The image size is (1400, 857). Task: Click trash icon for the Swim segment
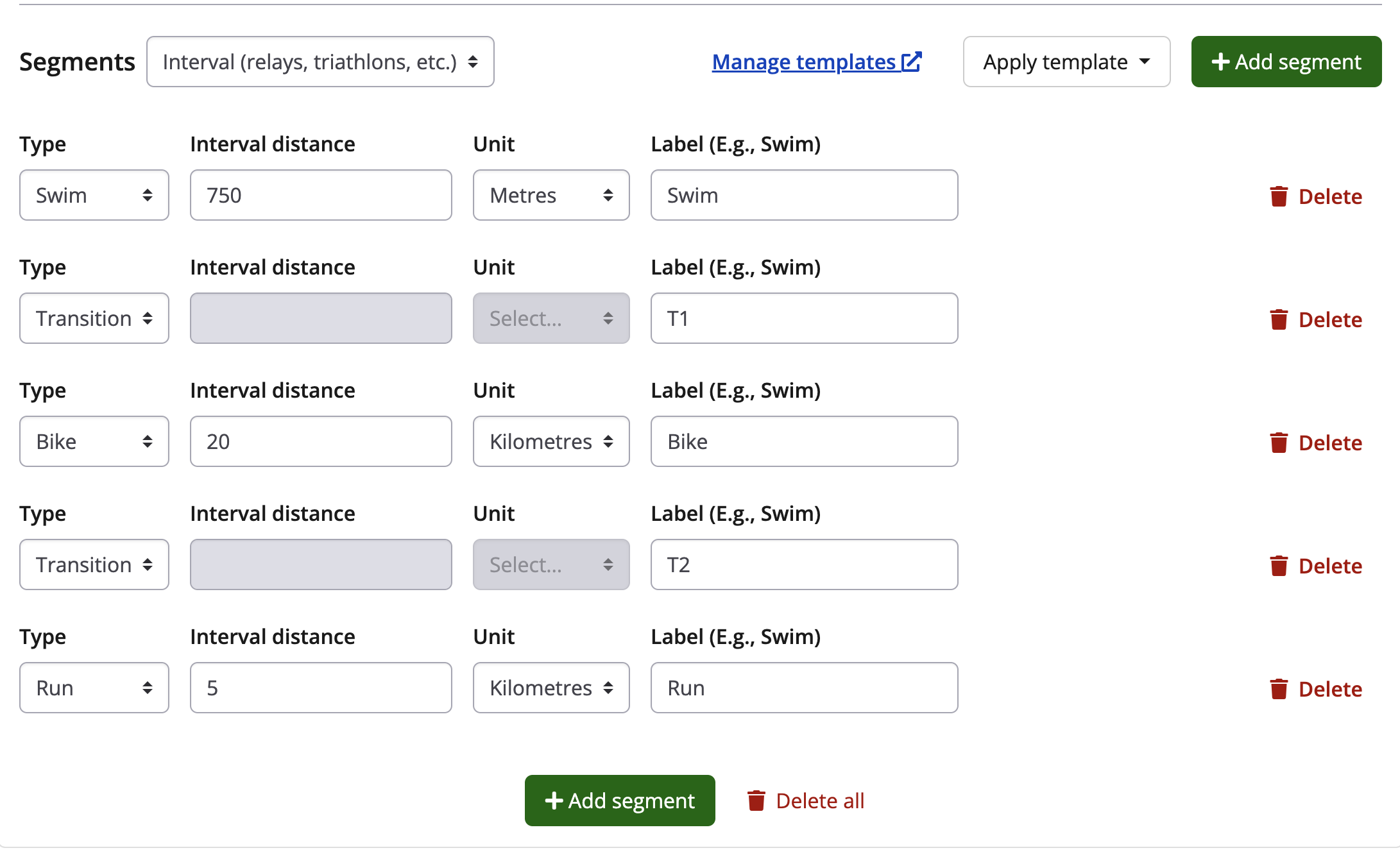(1279, 196)
